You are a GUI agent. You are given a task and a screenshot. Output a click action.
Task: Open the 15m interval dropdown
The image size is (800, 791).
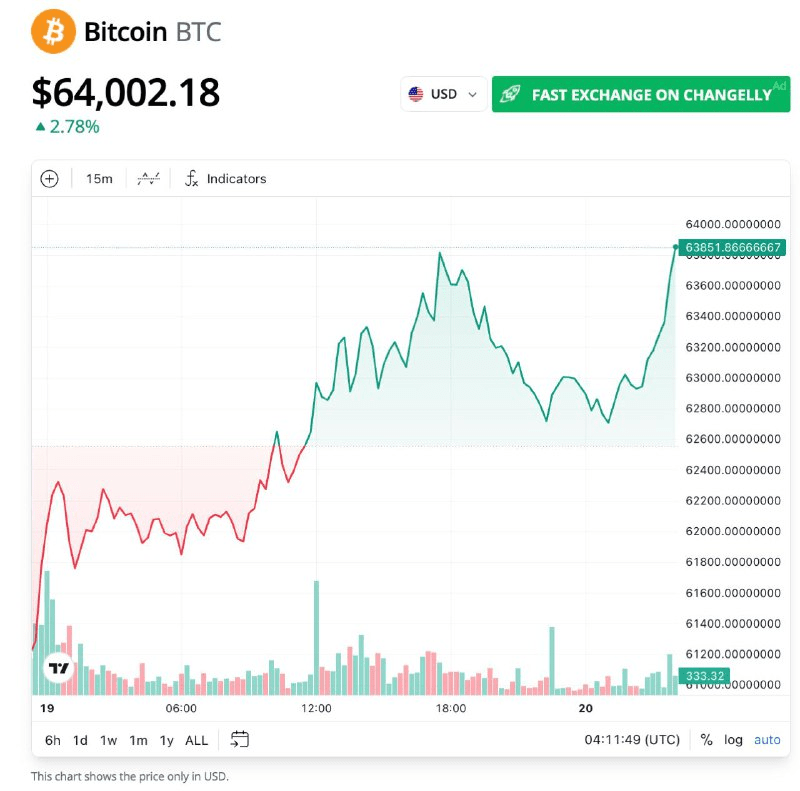[x=99, y=179]
